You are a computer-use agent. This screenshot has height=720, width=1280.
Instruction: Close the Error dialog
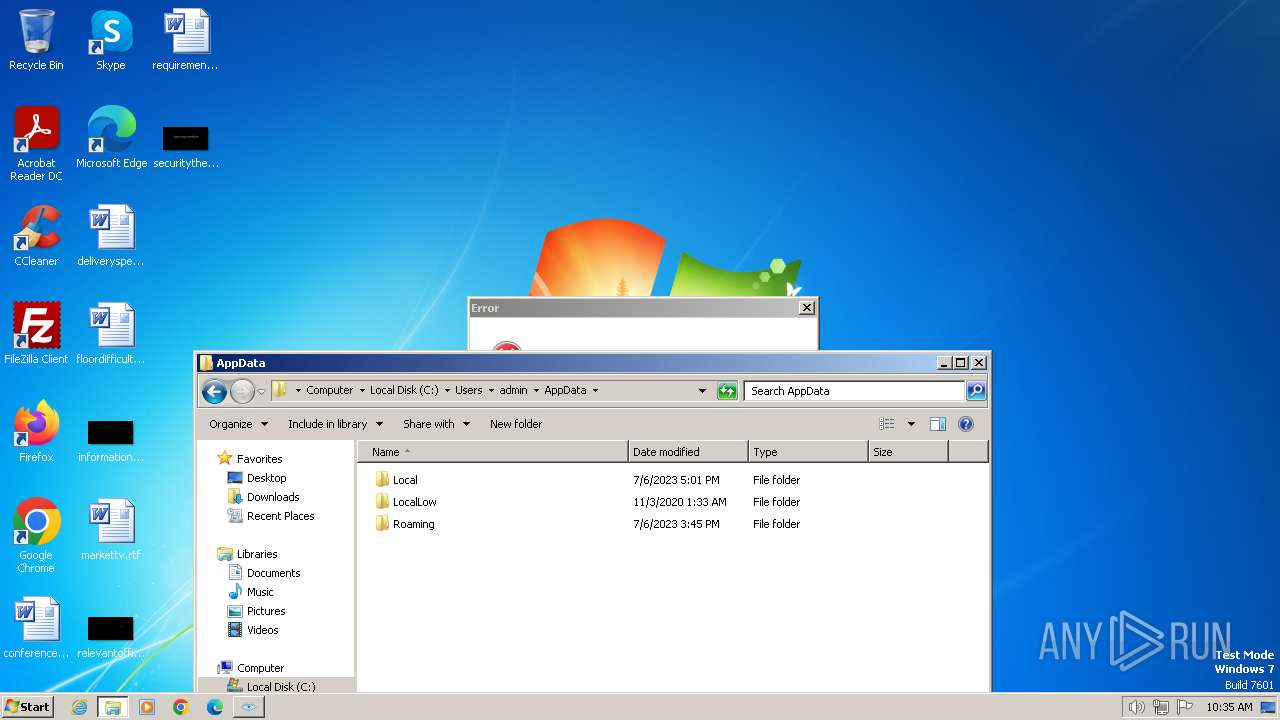click(x=807, y=308)
